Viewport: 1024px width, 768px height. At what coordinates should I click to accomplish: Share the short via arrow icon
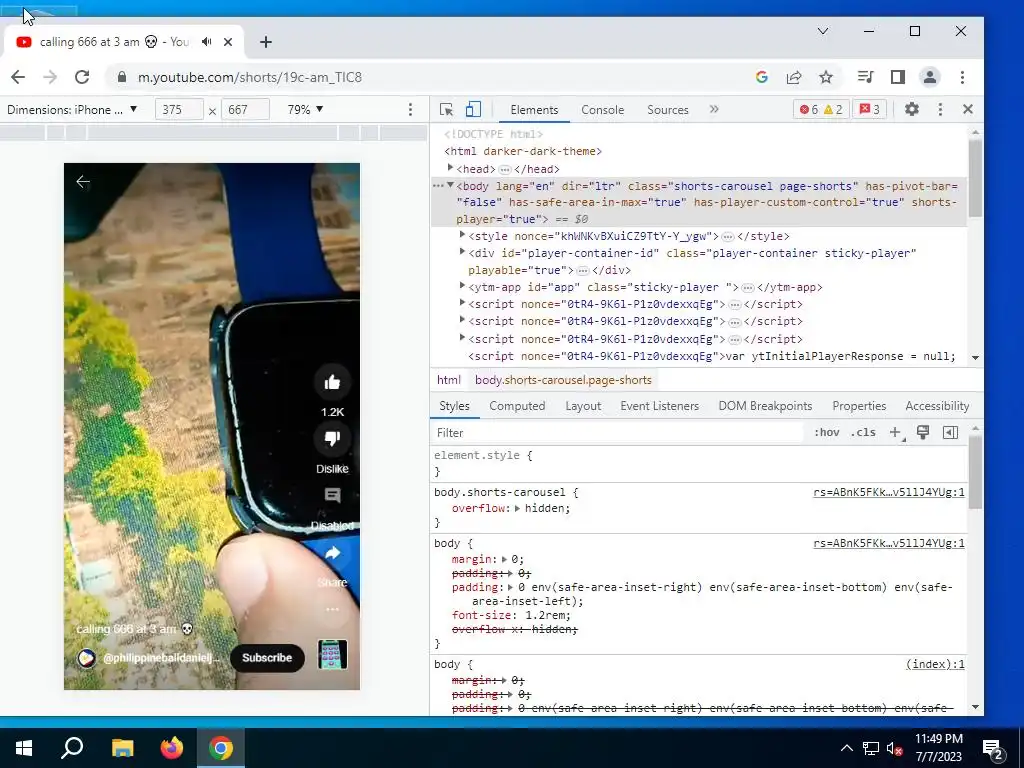pyautogui.click(x=332, y=553)
